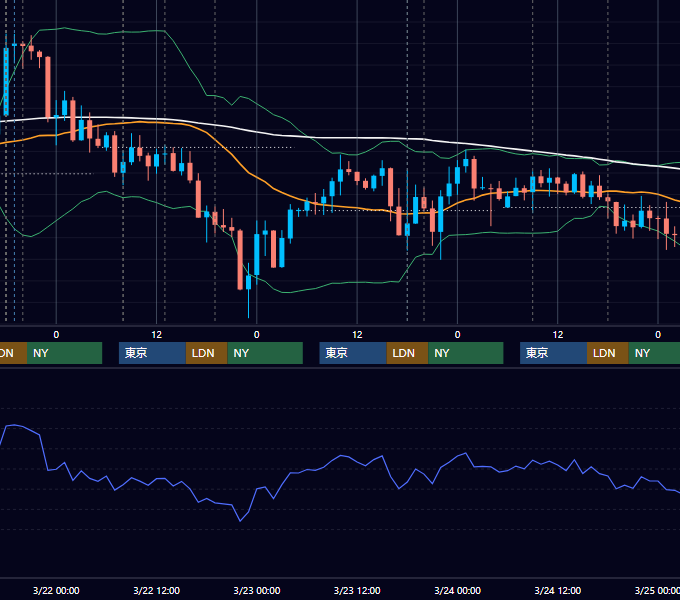This screenshot has width=680, height=600.
Task: Click the lowest blue candle near 3/23 00:00
Action: [x=248, y=283]
